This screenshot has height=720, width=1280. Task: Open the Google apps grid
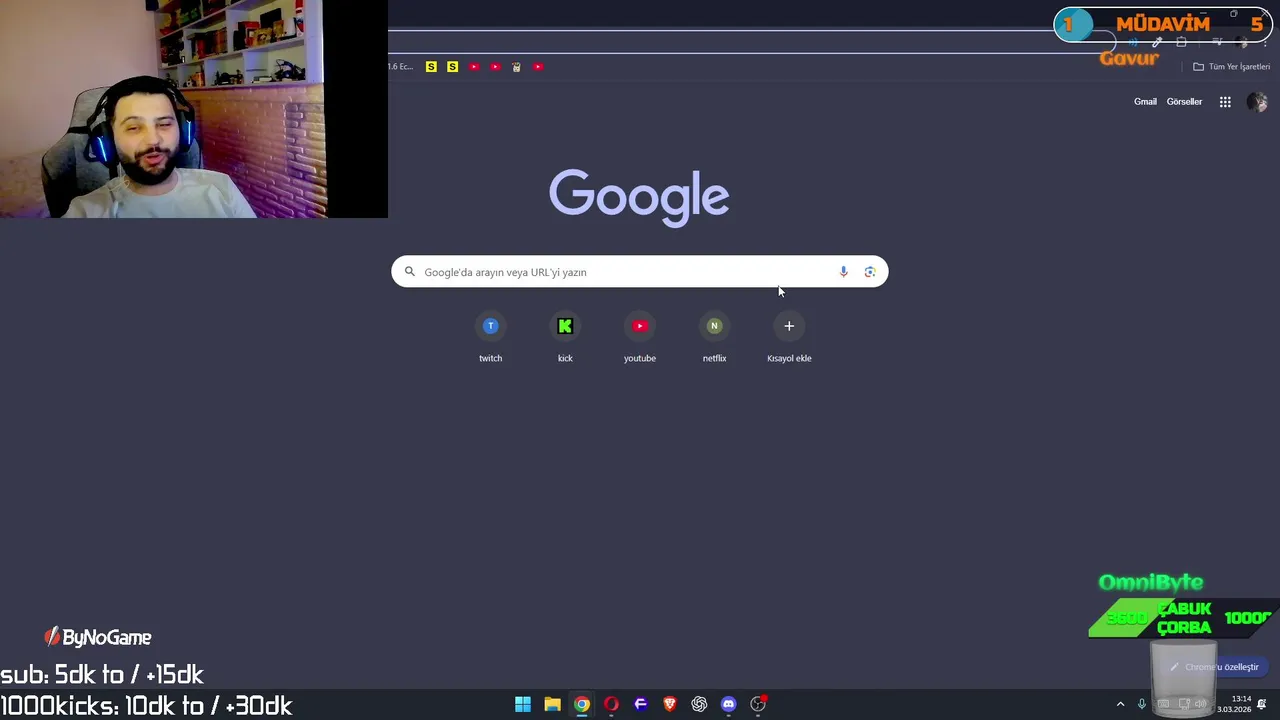(1225, 102)
